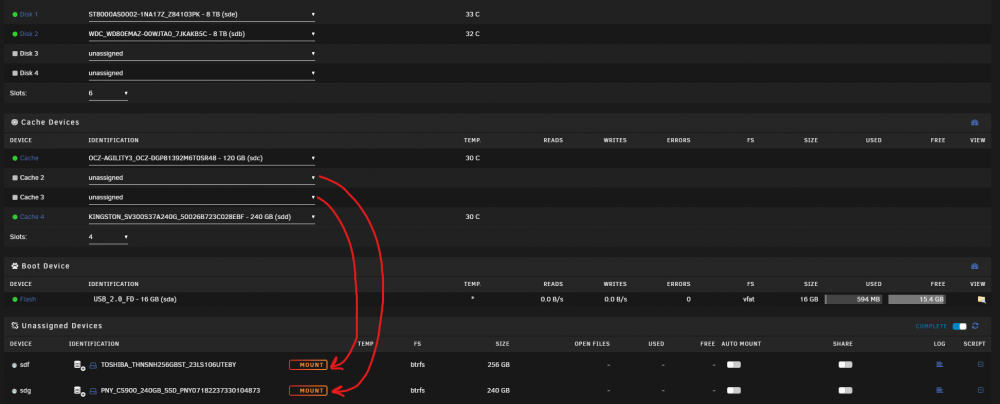This screenshot has height=404, width=1000.
Task: Enable Auto Mount for the TOSHIBA drive
Action: coord(733,364)
